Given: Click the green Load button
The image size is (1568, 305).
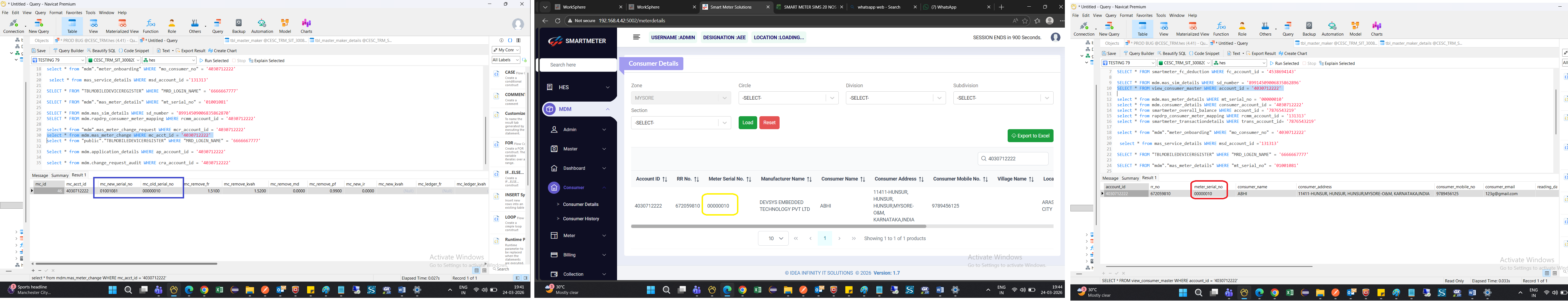Looking at the screenshot, I should pos(748,123).
